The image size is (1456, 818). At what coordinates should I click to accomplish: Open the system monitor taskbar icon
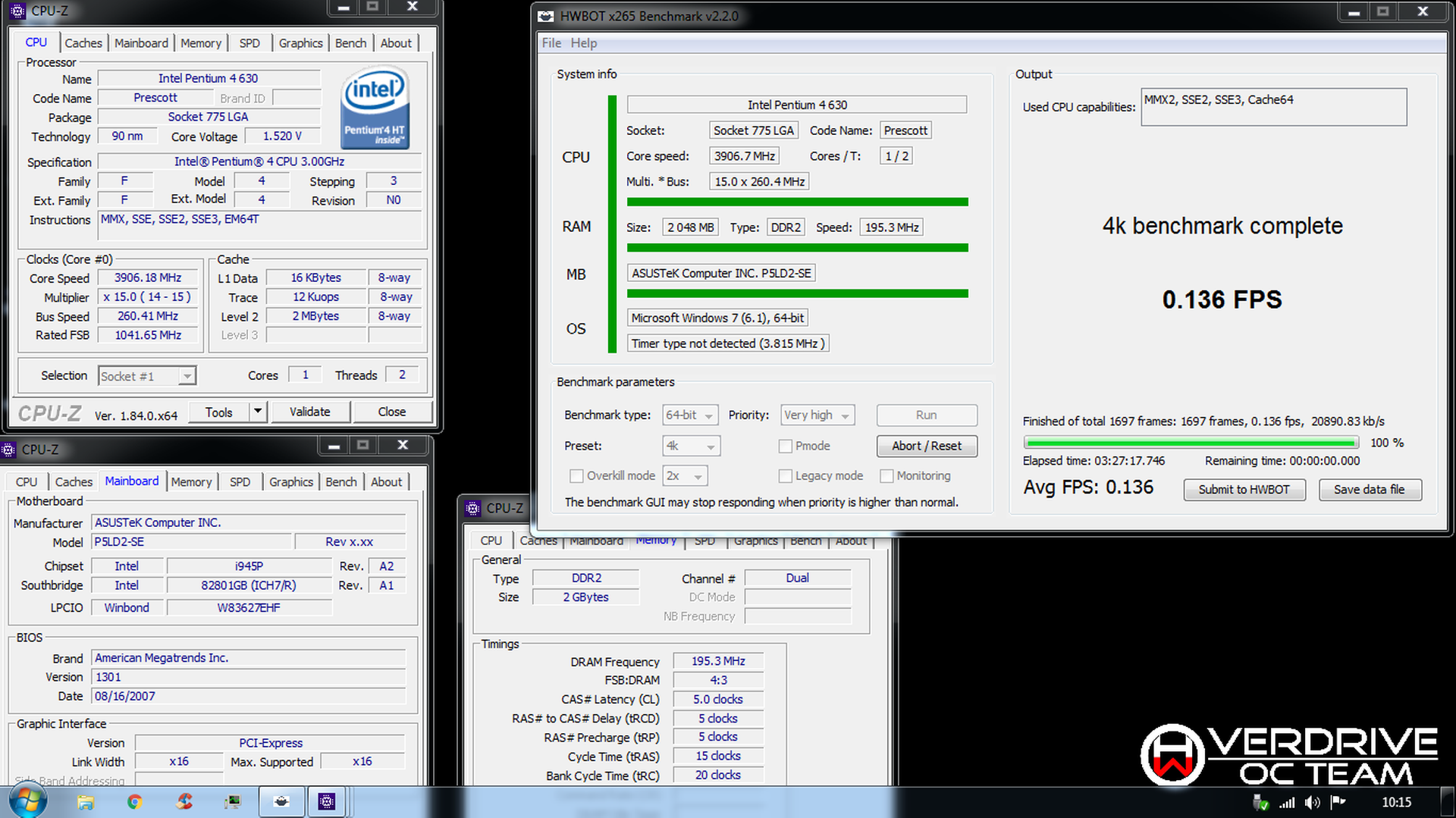pos(233,802)
